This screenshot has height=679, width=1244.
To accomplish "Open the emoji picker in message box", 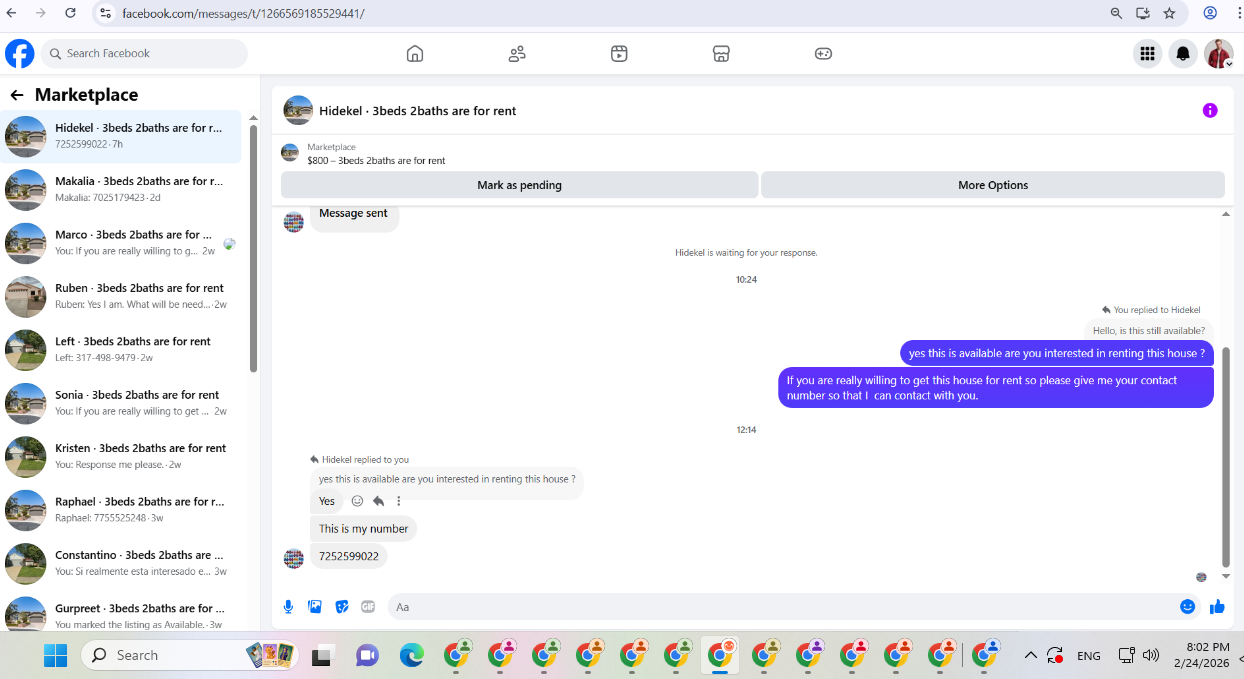I will click(1187, 606).
